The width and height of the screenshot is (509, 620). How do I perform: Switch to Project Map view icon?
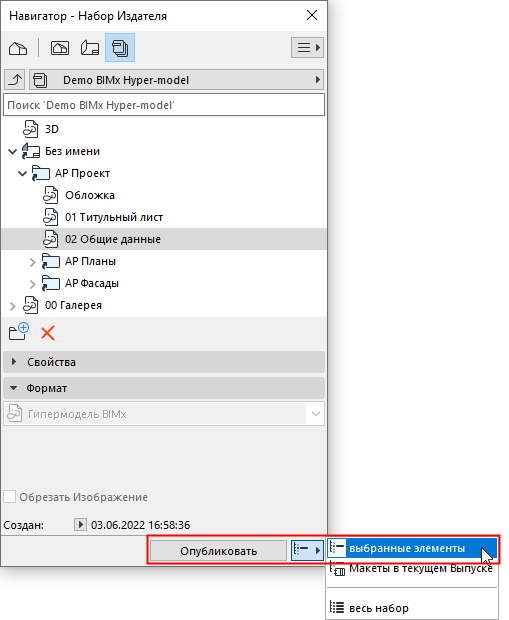point(18,48)
